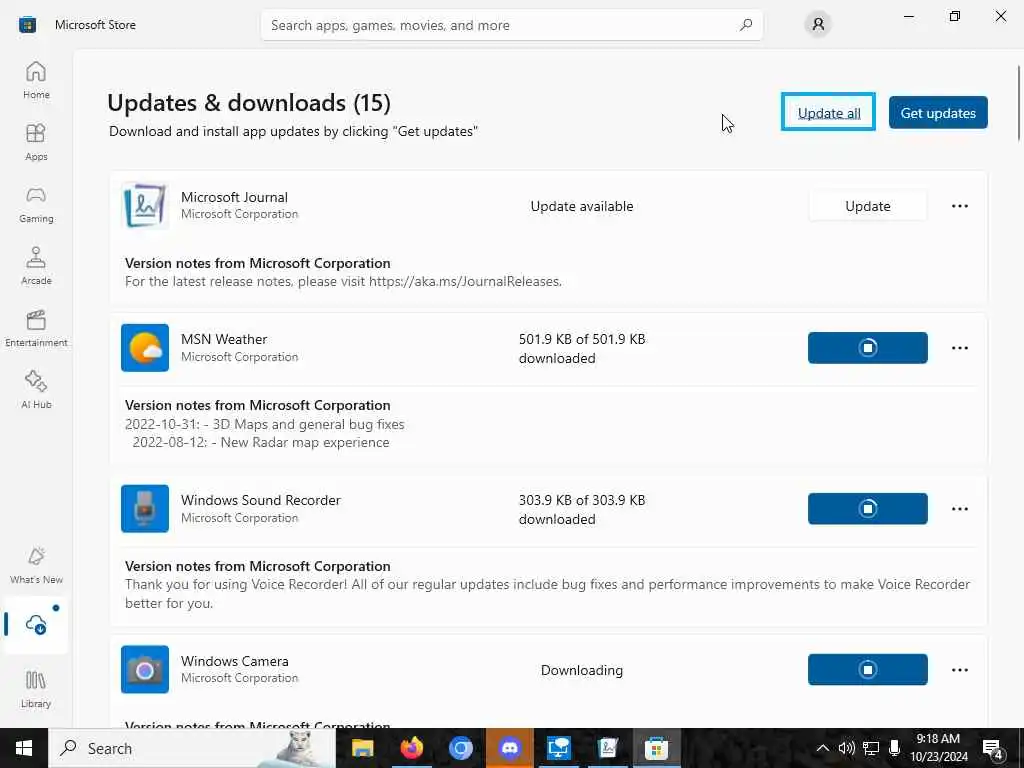Go to the Home section in sidebar
The width and height of the screenshot is (1024, 768).
click(x=36, y=80)
